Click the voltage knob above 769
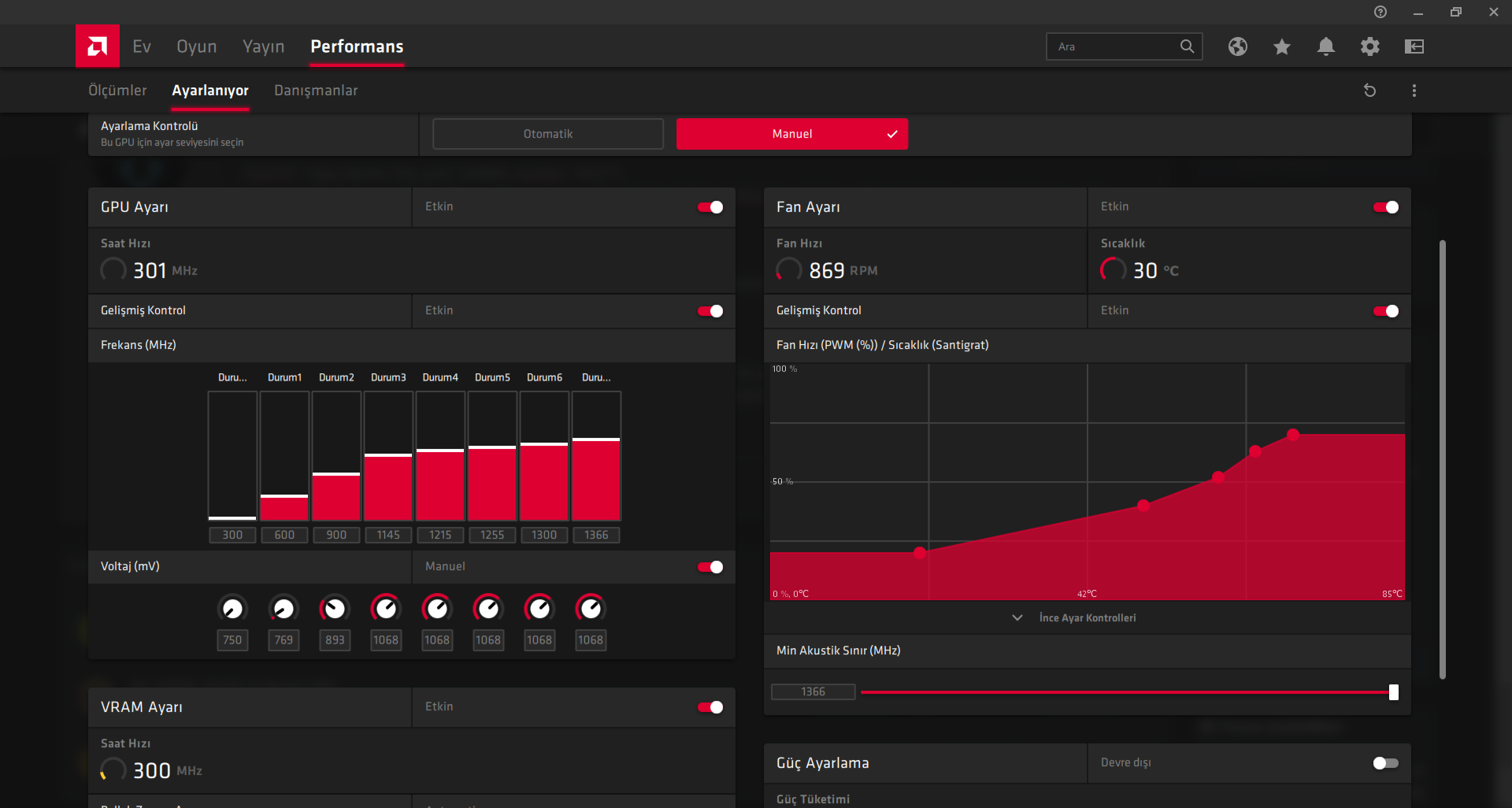 click(x=283, y=609)
